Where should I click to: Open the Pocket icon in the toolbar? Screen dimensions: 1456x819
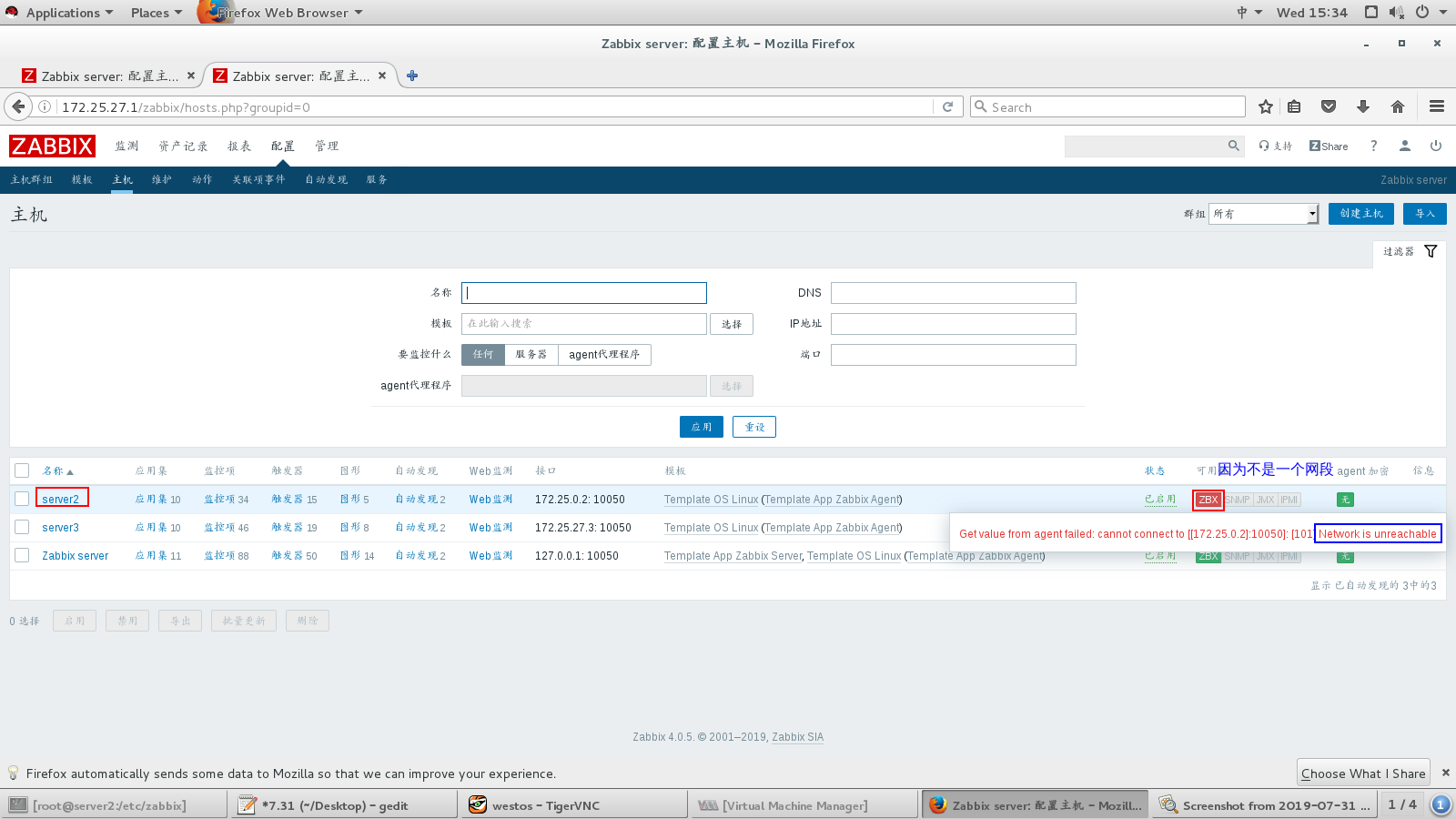pos(1329,106)
